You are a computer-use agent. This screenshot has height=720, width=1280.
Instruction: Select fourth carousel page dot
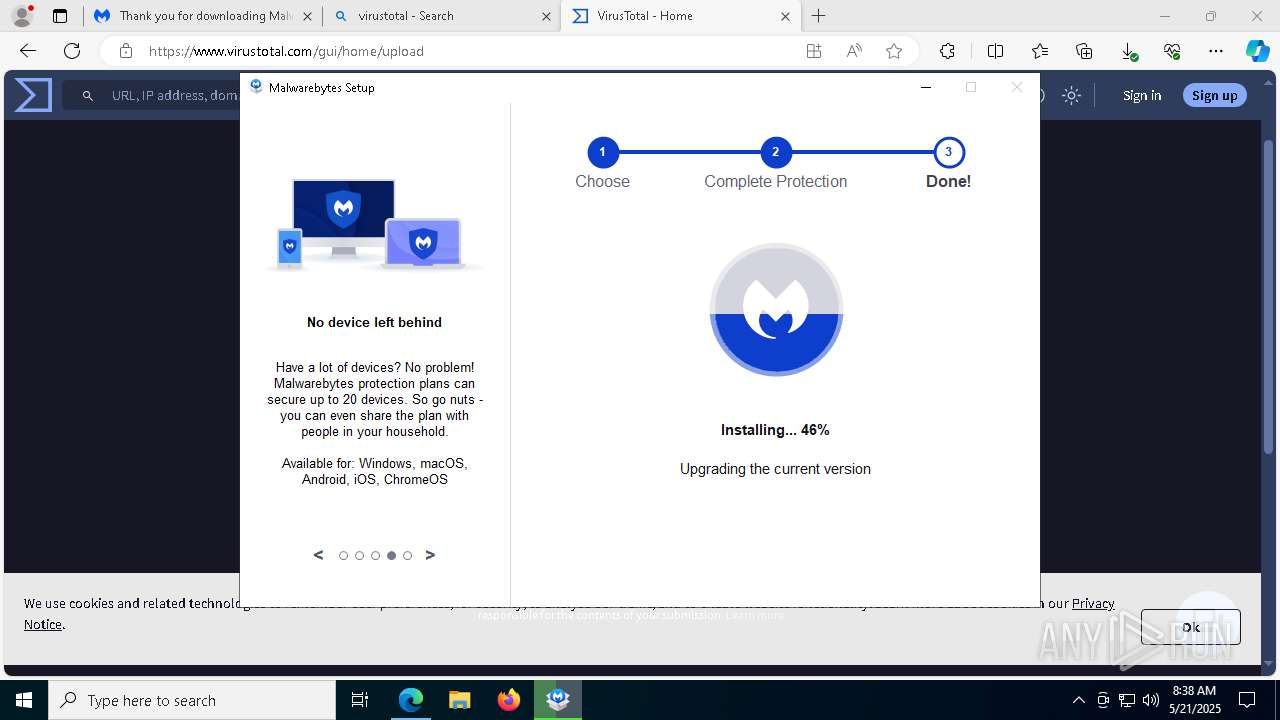(x=391, y=555)
